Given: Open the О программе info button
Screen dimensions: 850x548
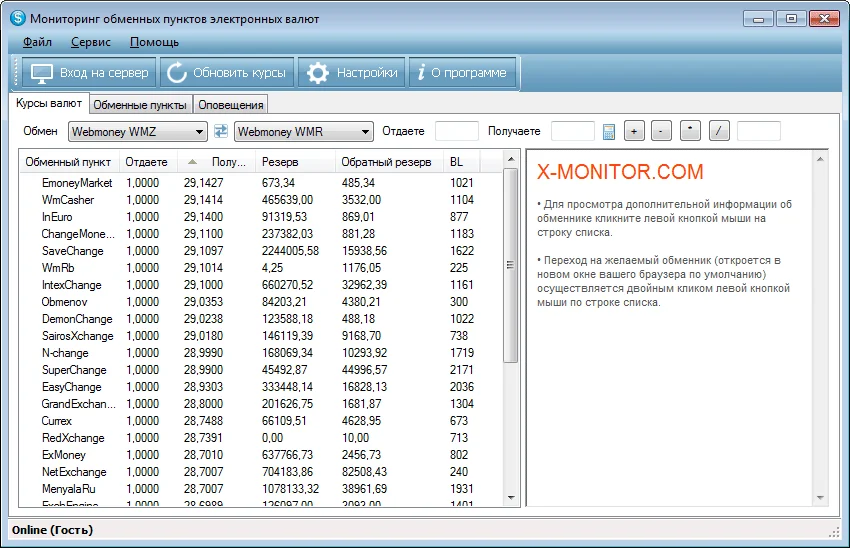Looking at the screenshot, I should (463, 73).
